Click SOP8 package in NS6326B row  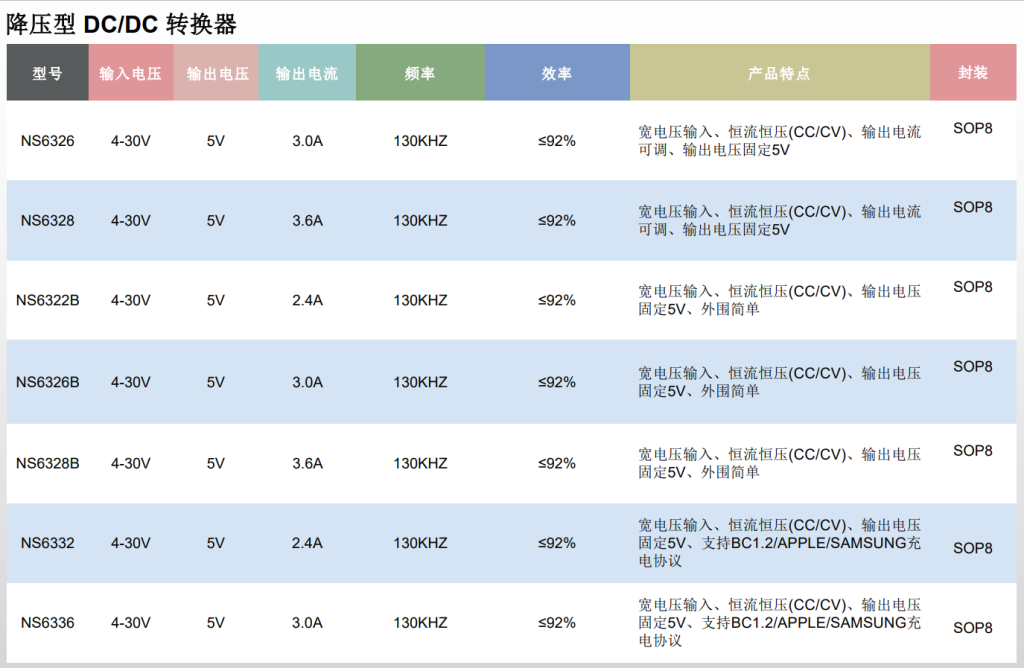973,366
